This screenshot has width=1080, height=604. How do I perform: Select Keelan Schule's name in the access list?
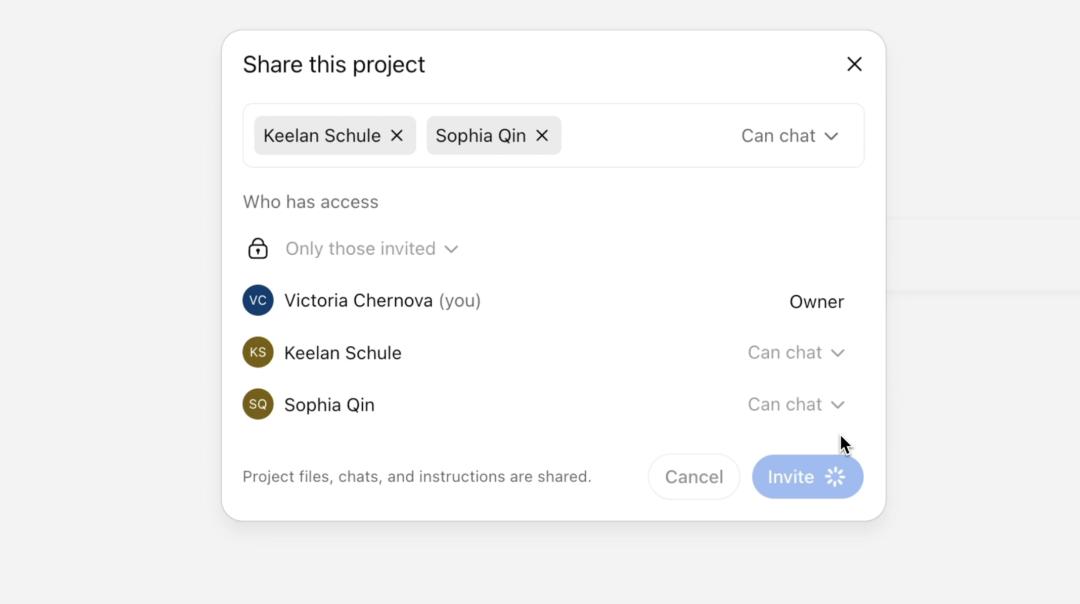tap(344, 352)
